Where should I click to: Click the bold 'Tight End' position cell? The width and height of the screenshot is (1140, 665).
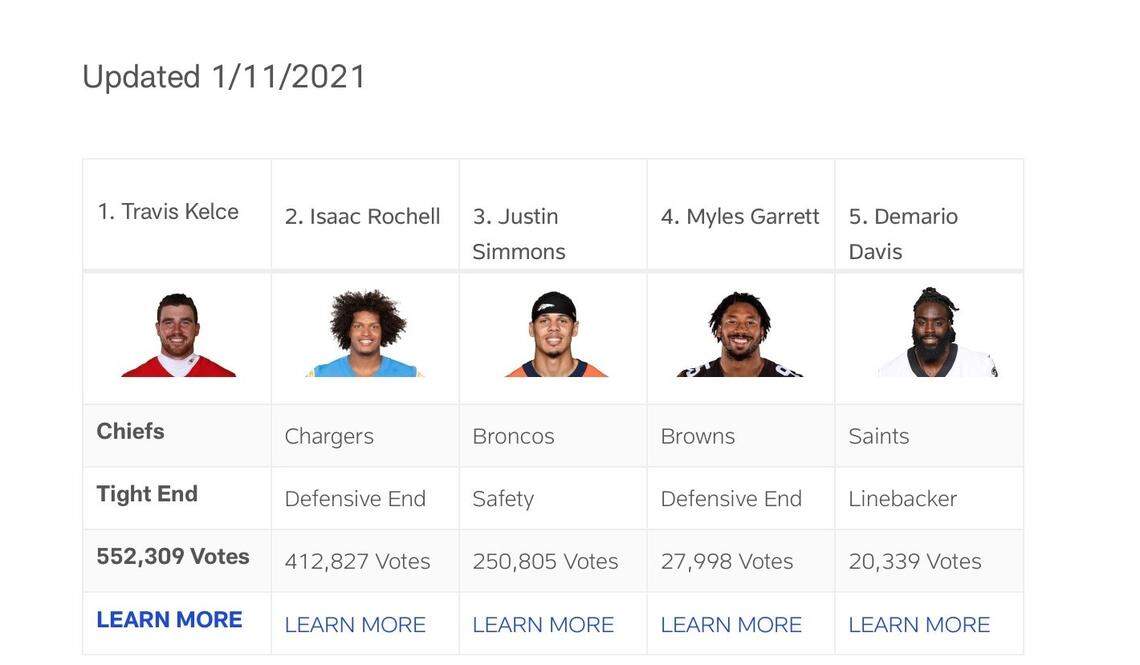(x=147, y=494)
